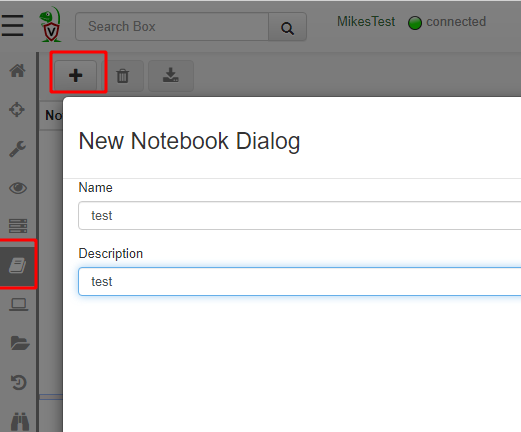521x432 pixels.
Task: Add a new notebook with plus button
Action: [x=76, y=75]
